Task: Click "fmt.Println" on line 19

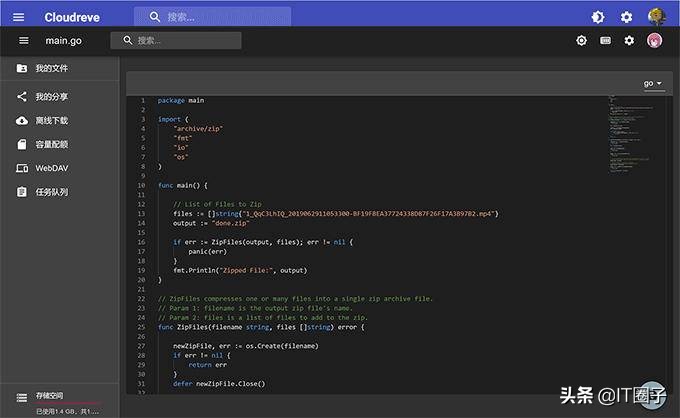Action: coord(194,270)
